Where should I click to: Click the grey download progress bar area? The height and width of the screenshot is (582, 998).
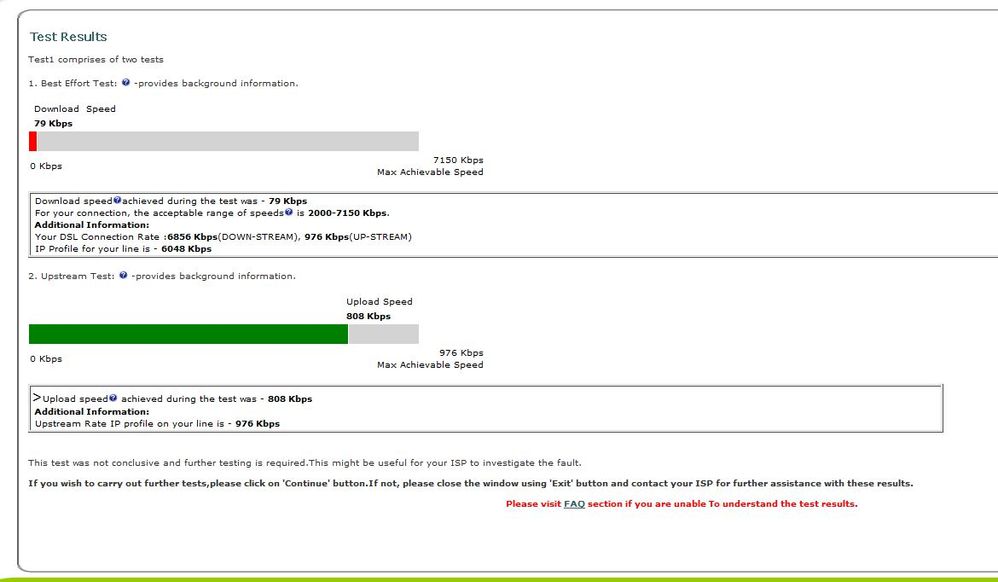228,141
